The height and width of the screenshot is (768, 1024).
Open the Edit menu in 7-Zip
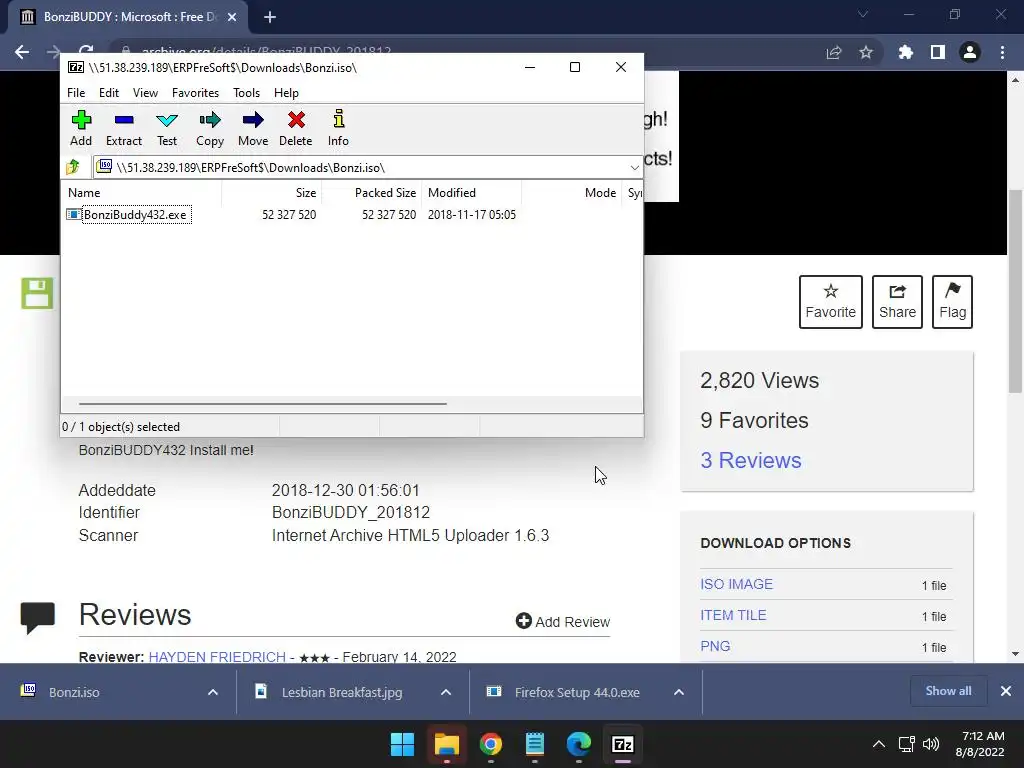(108, 93)
